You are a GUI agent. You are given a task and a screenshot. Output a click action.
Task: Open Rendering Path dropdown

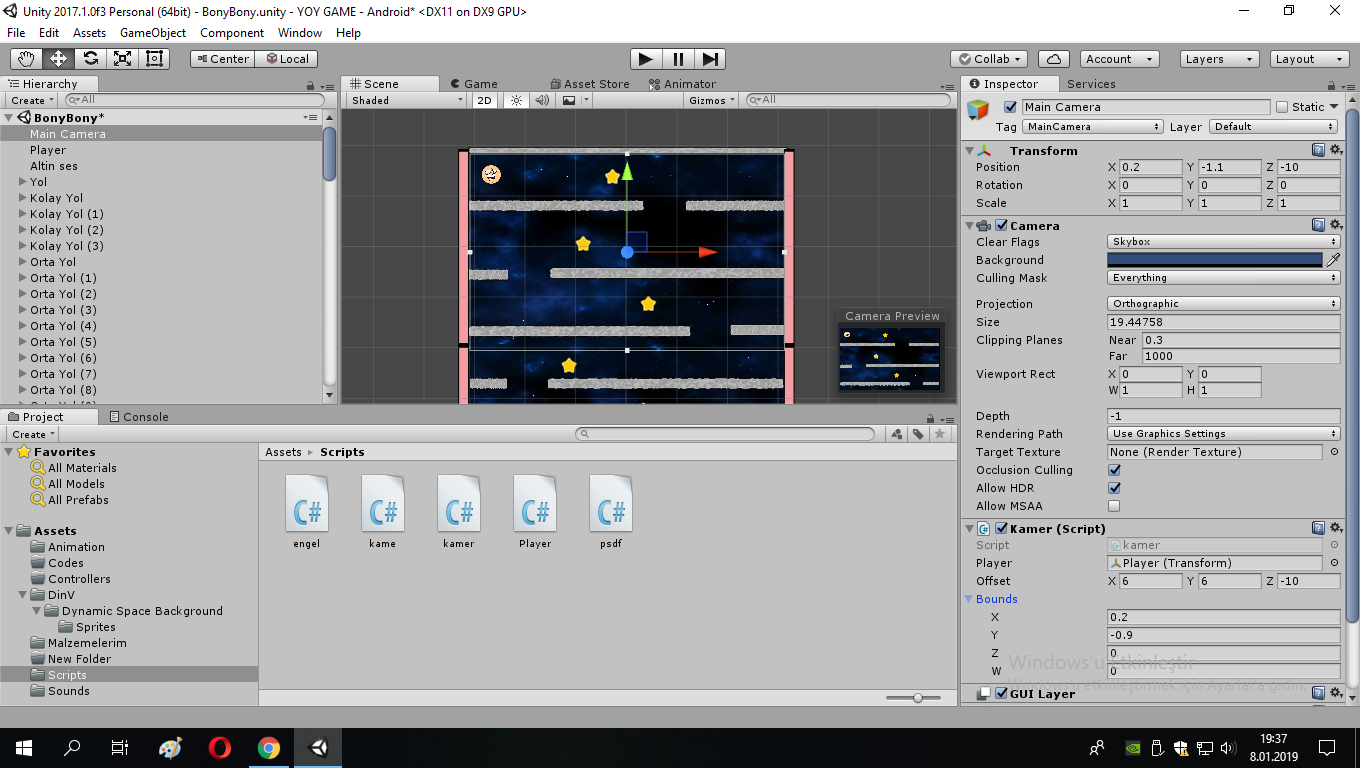pyautogui.click(x=1224, y=434)
